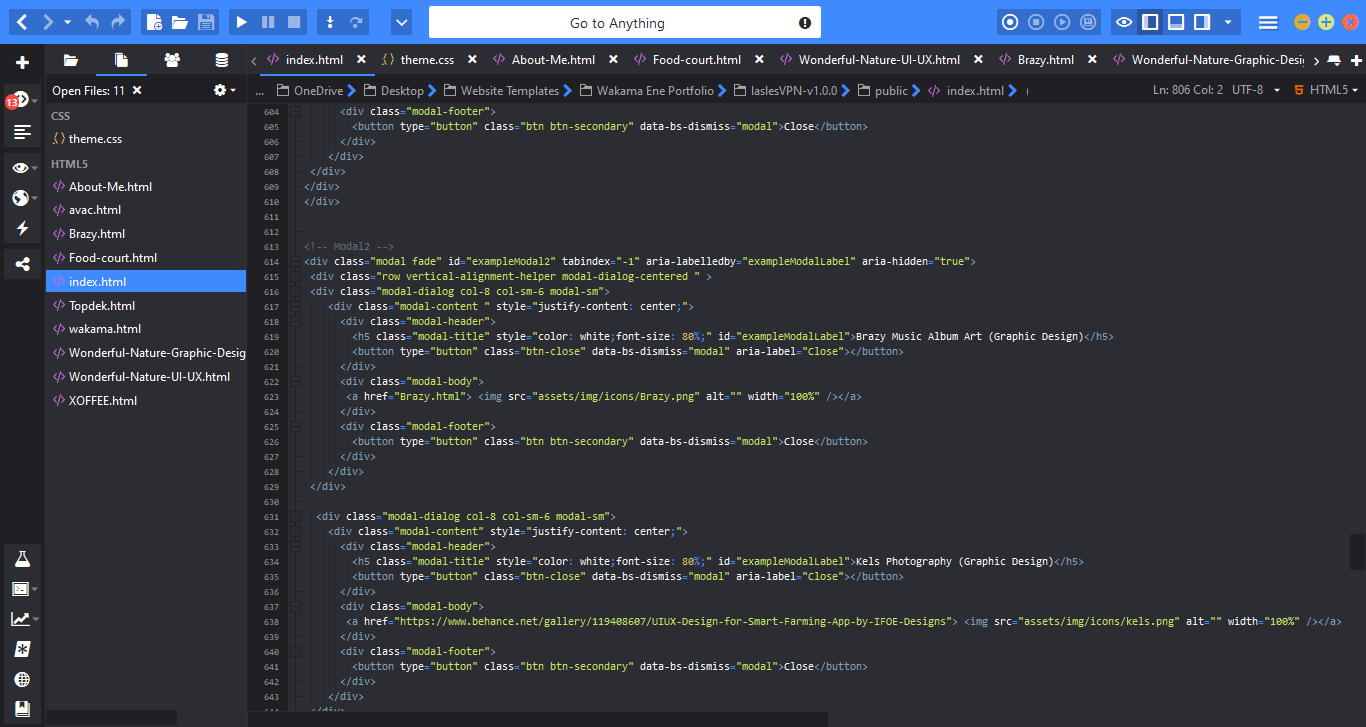Viewport: 1366px width, 727px height.
Task: Toggle the bottom pane visibility
Action: coord(1177,22)
